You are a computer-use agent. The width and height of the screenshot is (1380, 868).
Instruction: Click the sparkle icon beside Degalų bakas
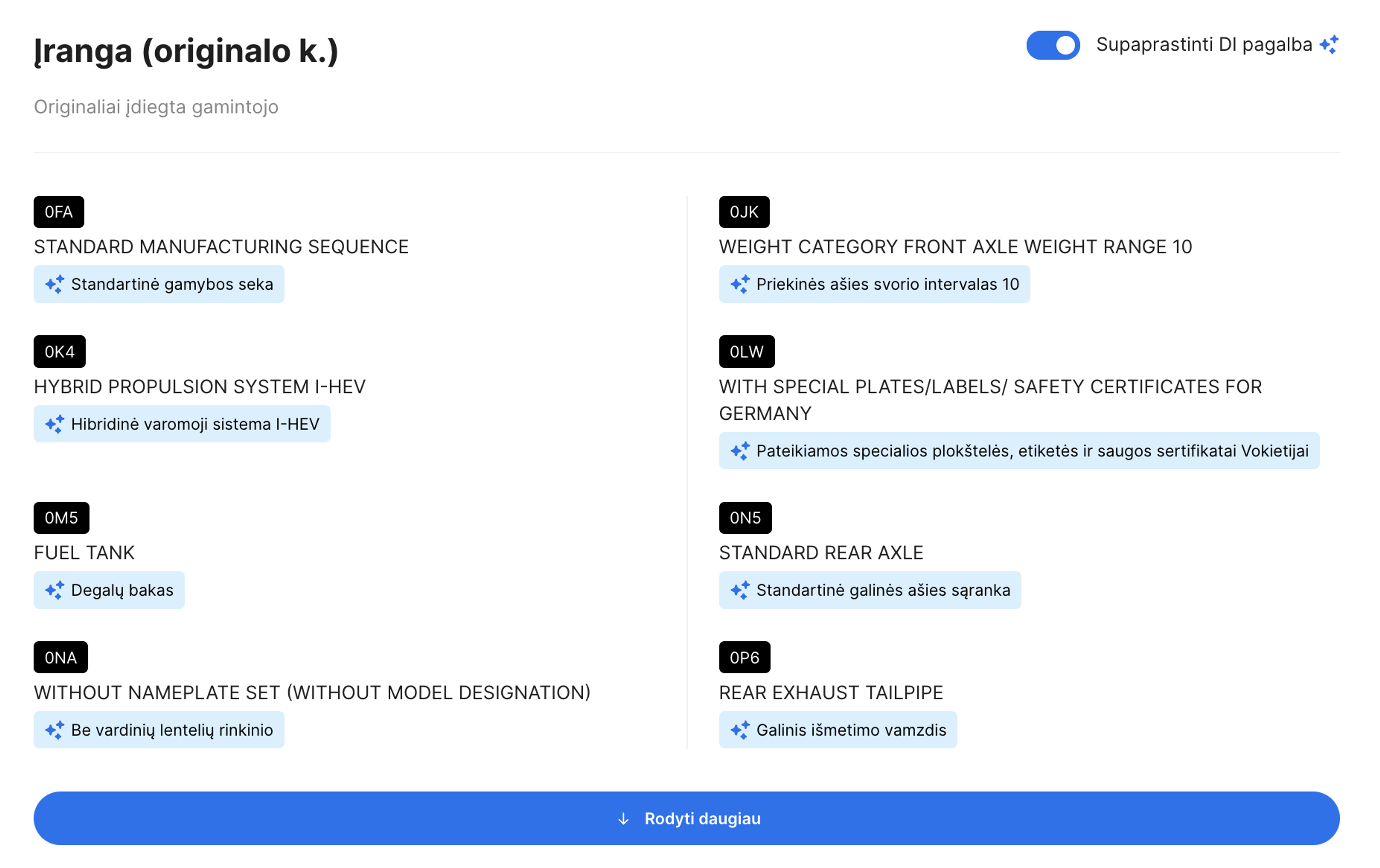tap(55, 590)
